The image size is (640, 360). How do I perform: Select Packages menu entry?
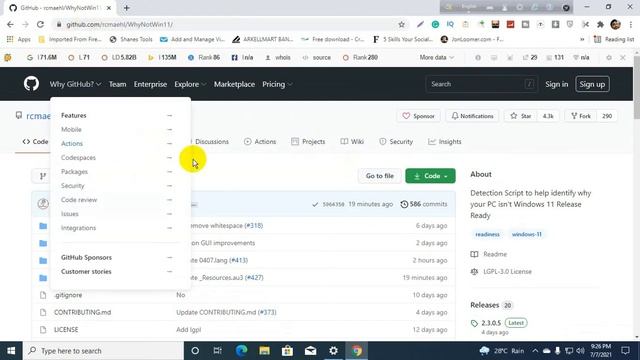pyautogui.click(x=74, y=172)
